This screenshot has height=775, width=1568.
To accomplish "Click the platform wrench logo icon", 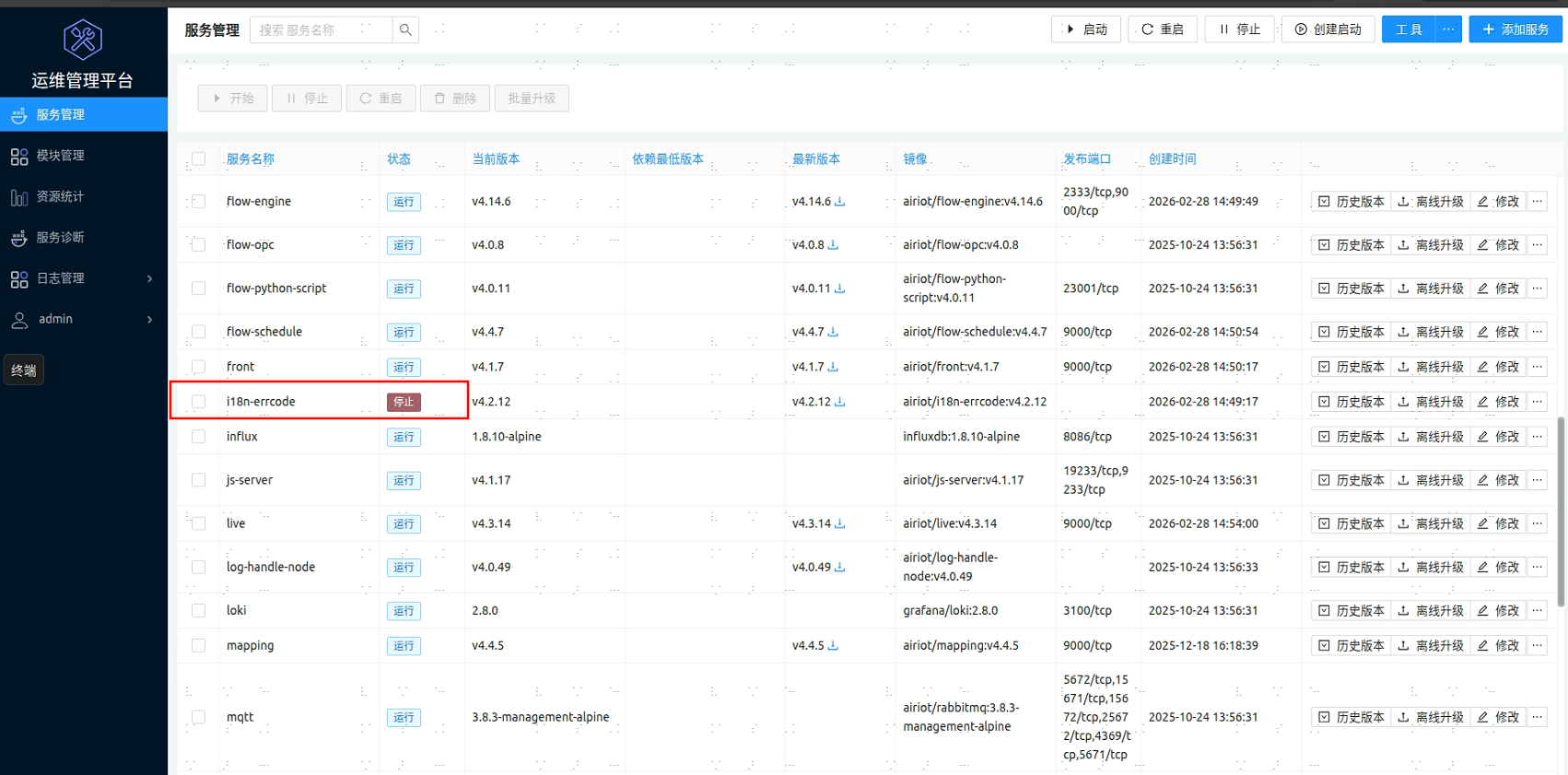I will point(83,40).
